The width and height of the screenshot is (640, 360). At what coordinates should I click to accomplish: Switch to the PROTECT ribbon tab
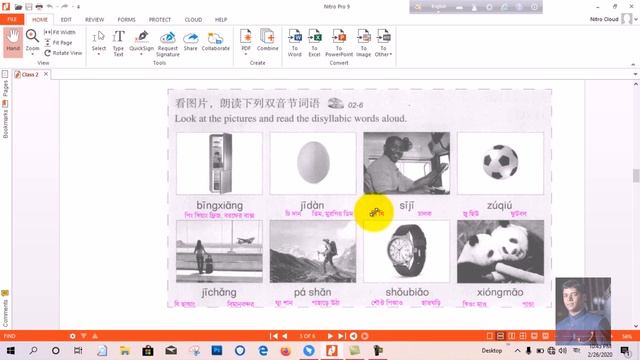160,20
